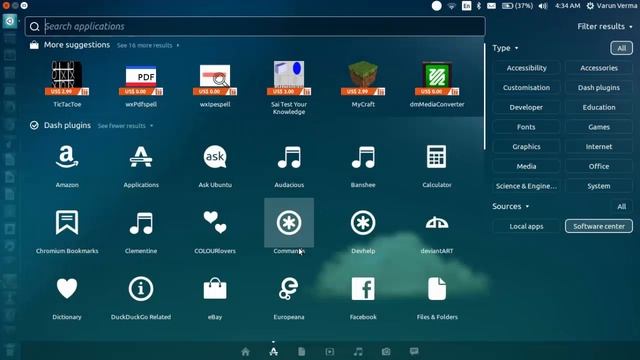This screenshot has height=360, width=640.
Task: Open the network Wi-Fi indicator
Action: pos(451,6)
